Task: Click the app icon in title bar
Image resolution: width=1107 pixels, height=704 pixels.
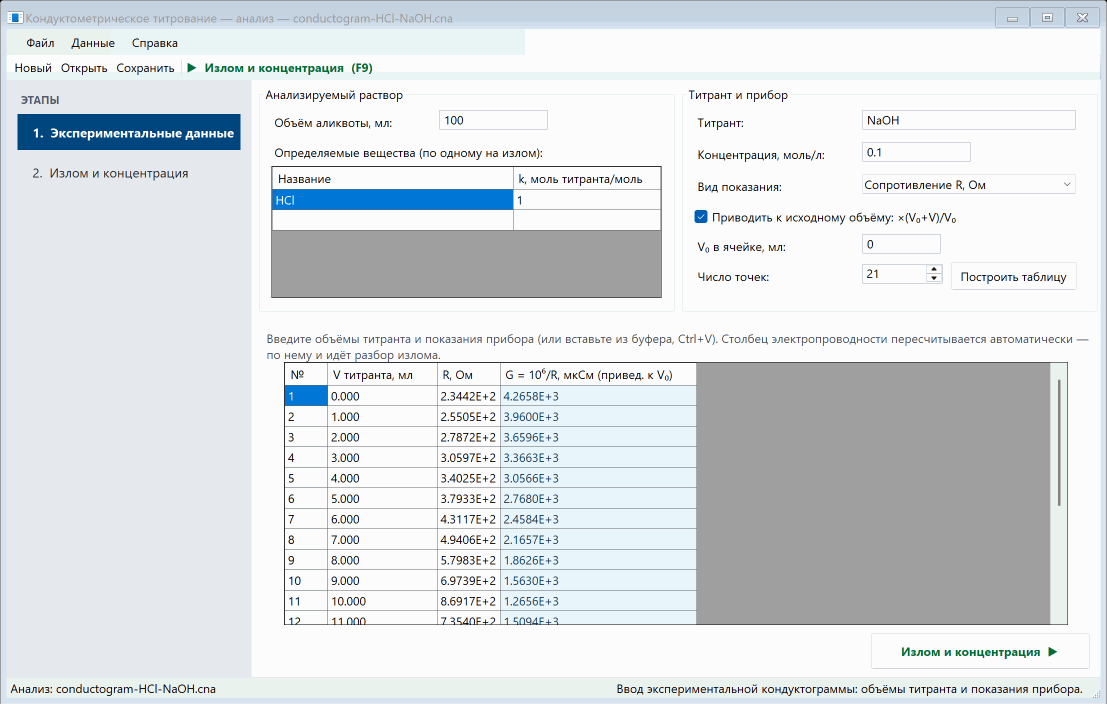Action: [14, 18]
